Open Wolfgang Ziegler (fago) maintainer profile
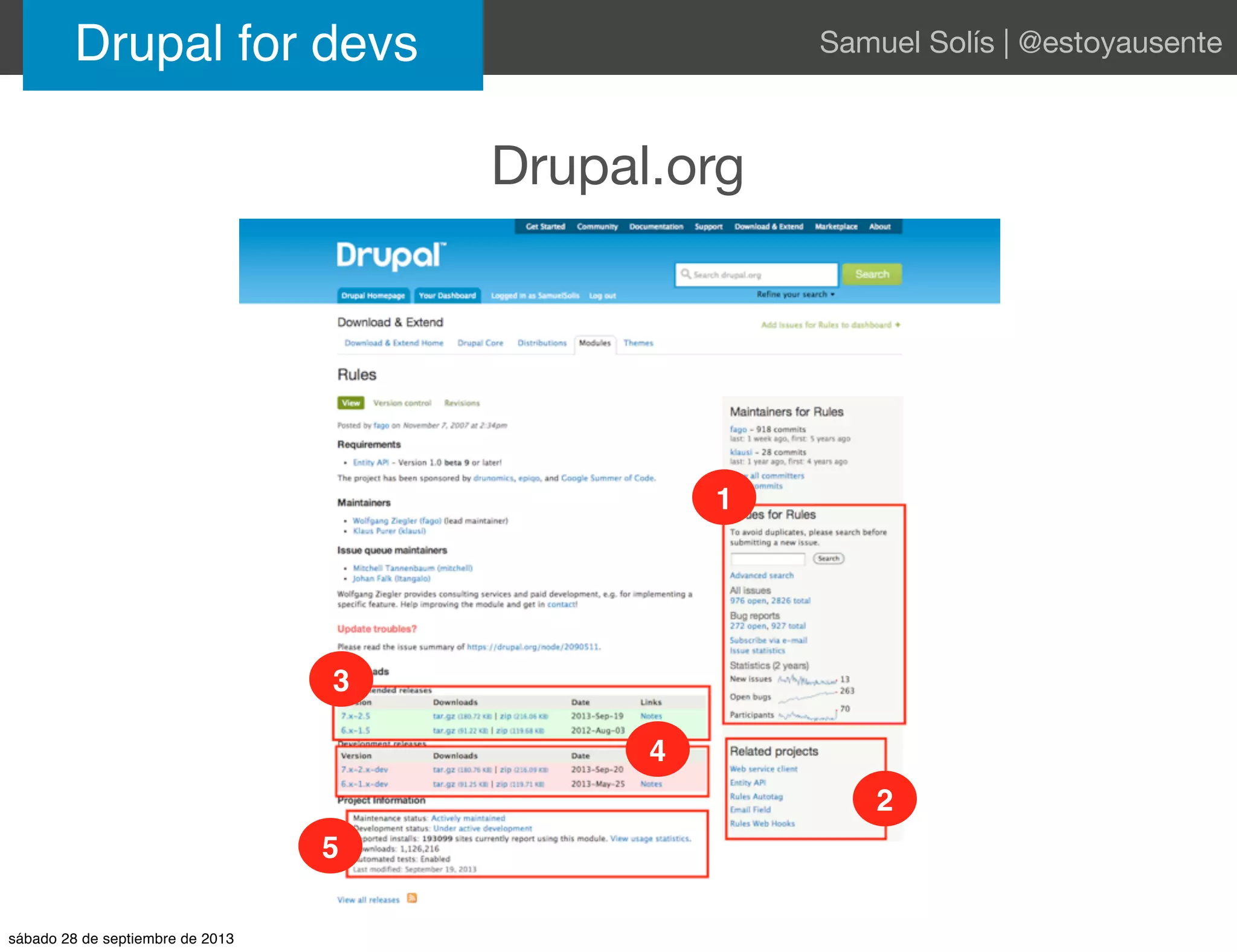 pyautogui.click(x=397, y=521)
